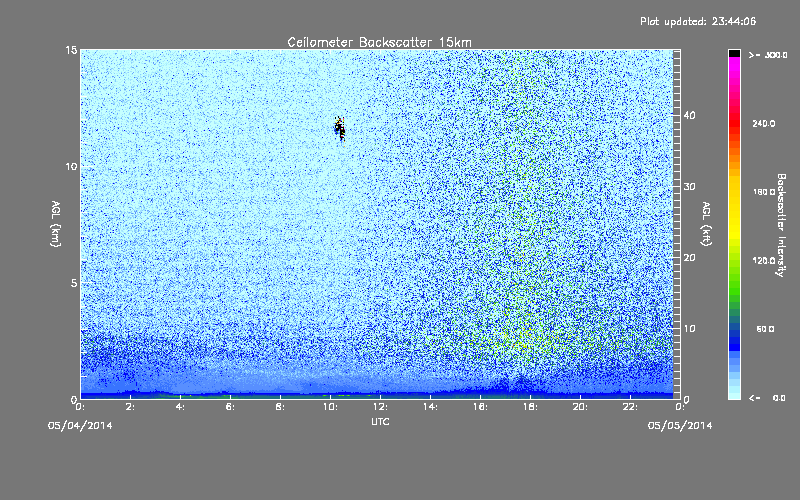Click the black-red high-backscatter cluster near 12 km
Viewport: 800px width, 500px height.
[340, 129]
